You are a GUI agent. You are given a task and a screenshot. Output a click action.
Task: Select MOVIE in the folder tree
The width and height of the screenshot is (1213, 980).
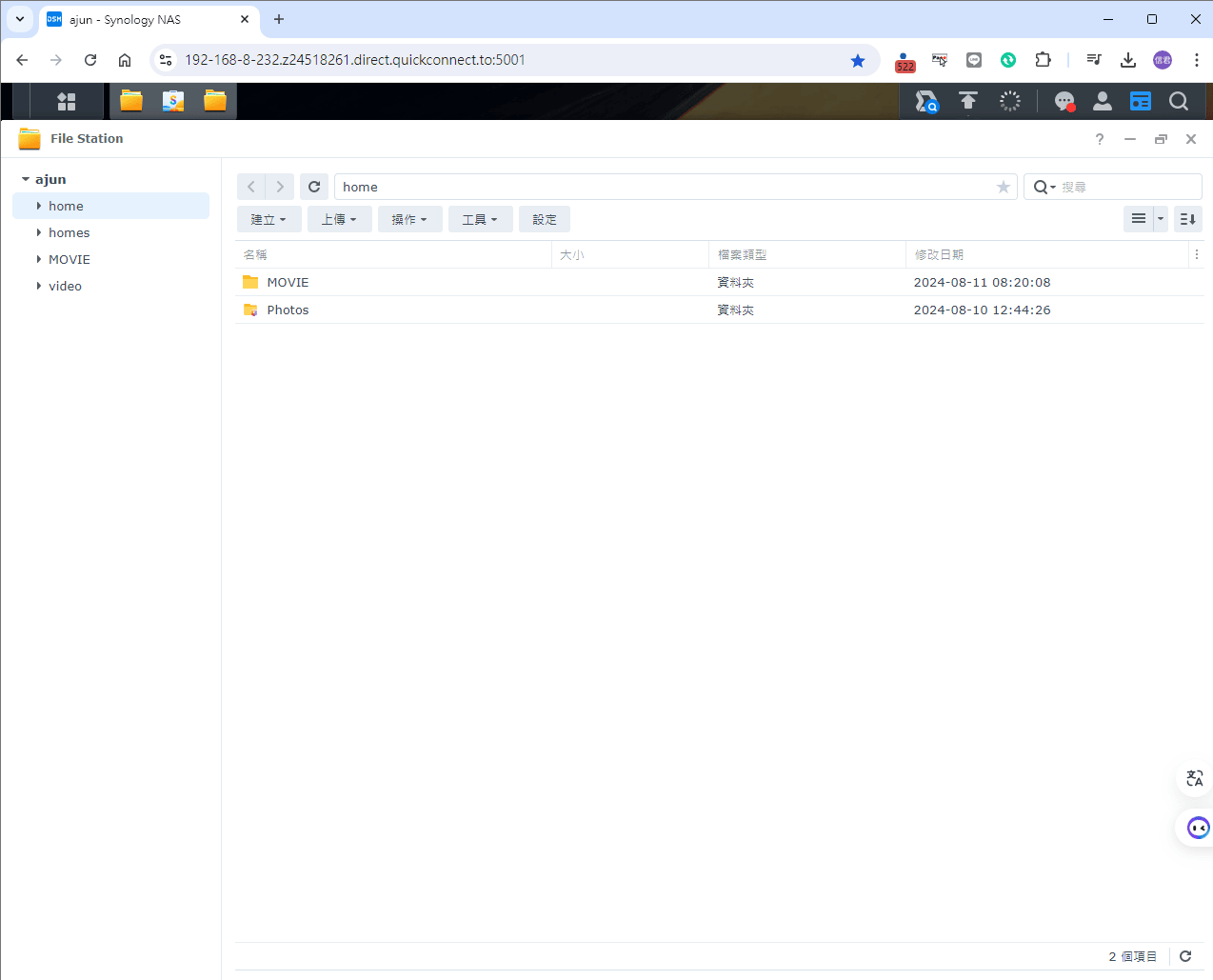coord(70,259)
